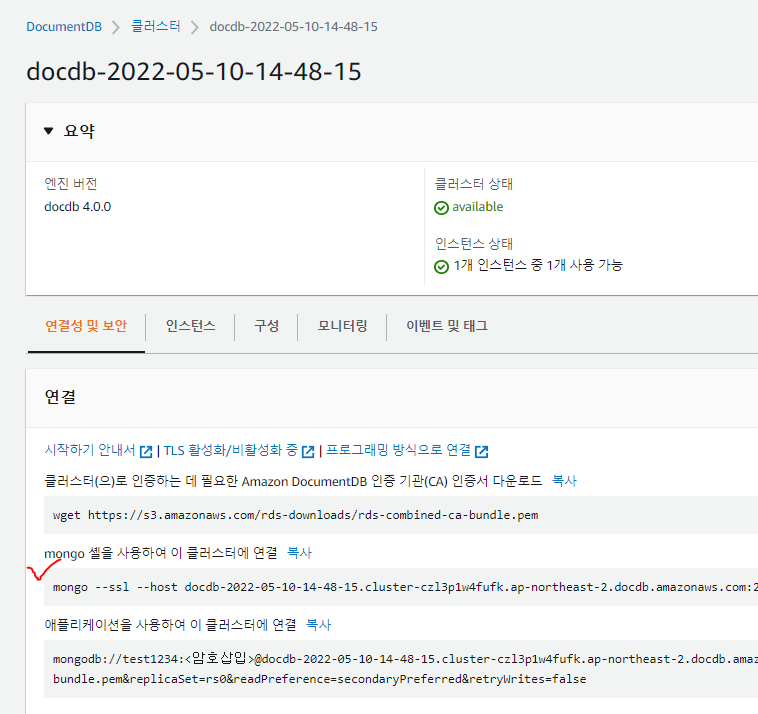
Task: Open the 이벤트 및 태그 tab
Action: (446, 326)
